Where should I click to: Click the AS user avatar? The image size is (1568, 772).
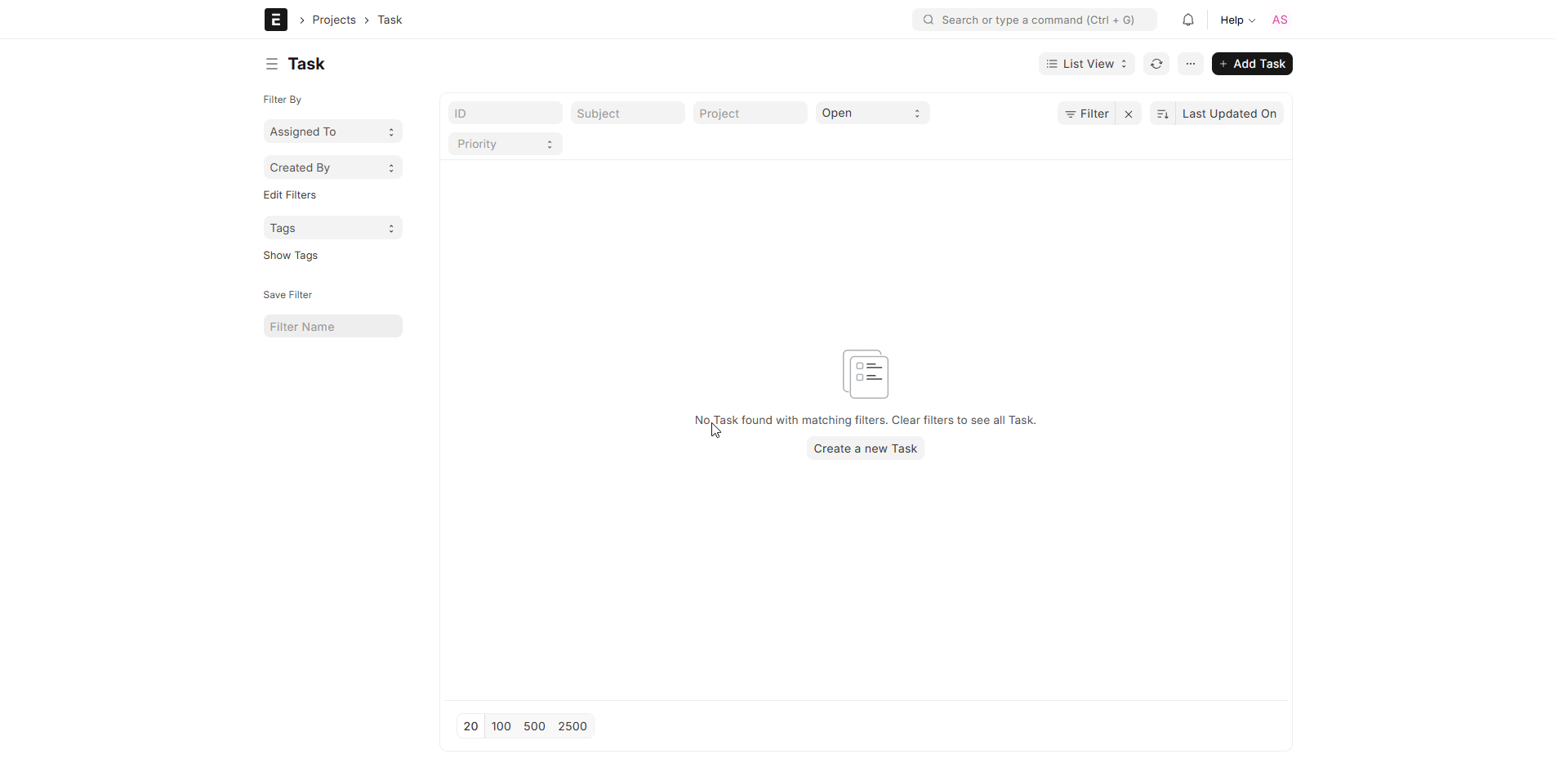(x=1280, y=20)
